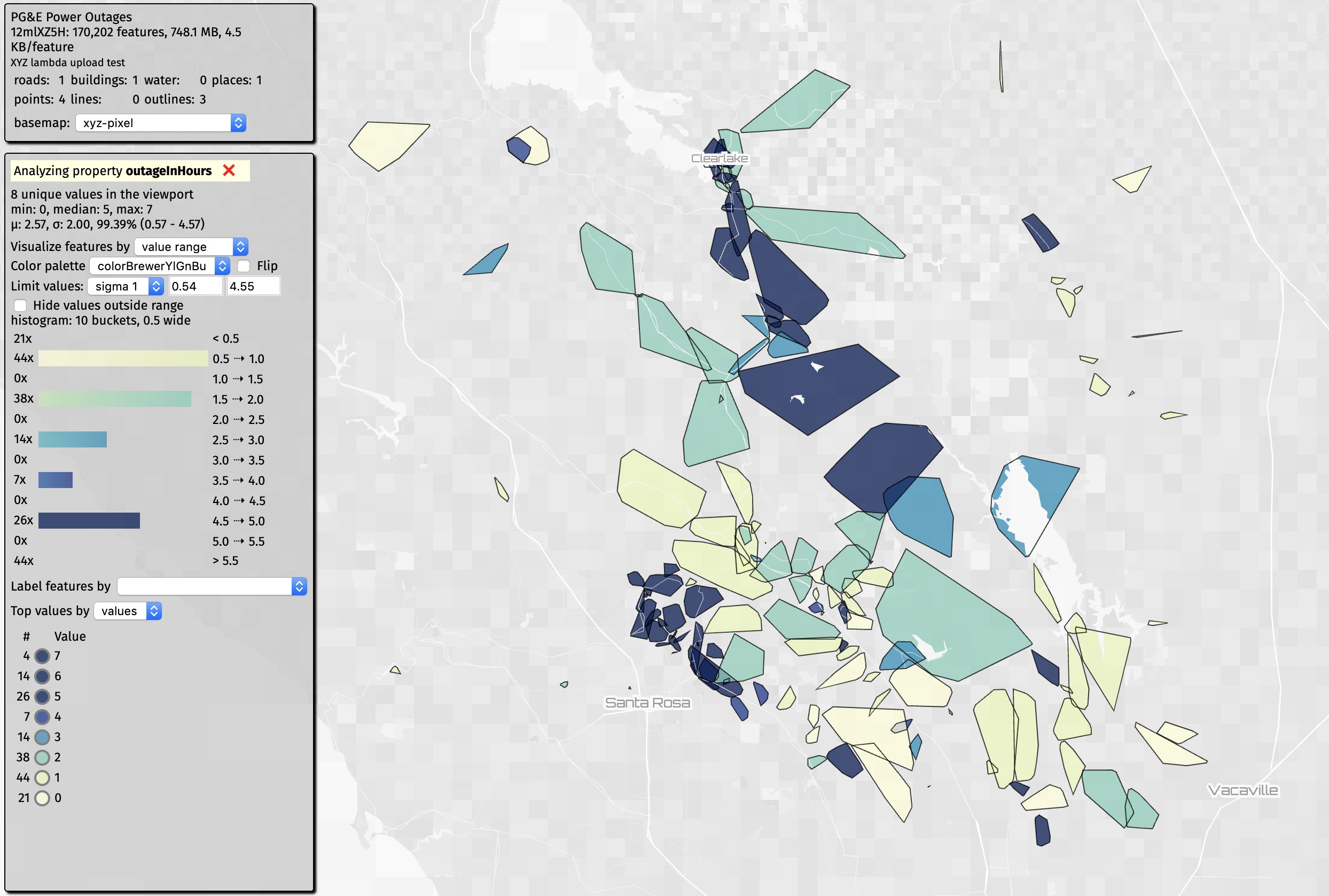Click the color circle for value 7

(x=42, y=656)
